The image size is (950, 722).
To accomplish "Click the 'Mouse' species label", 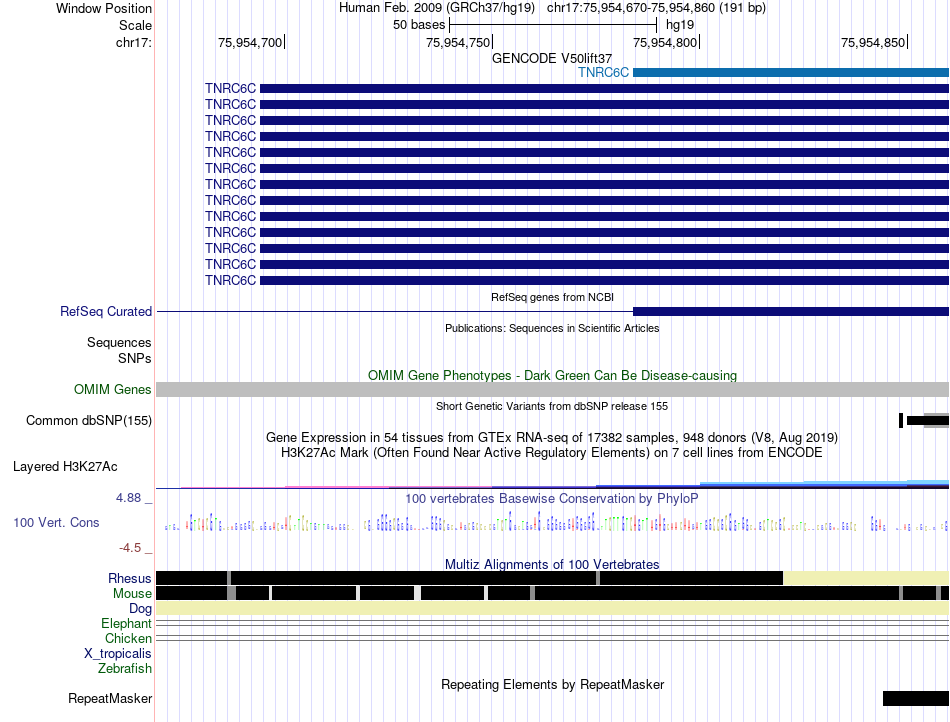I will click(132, 594).
